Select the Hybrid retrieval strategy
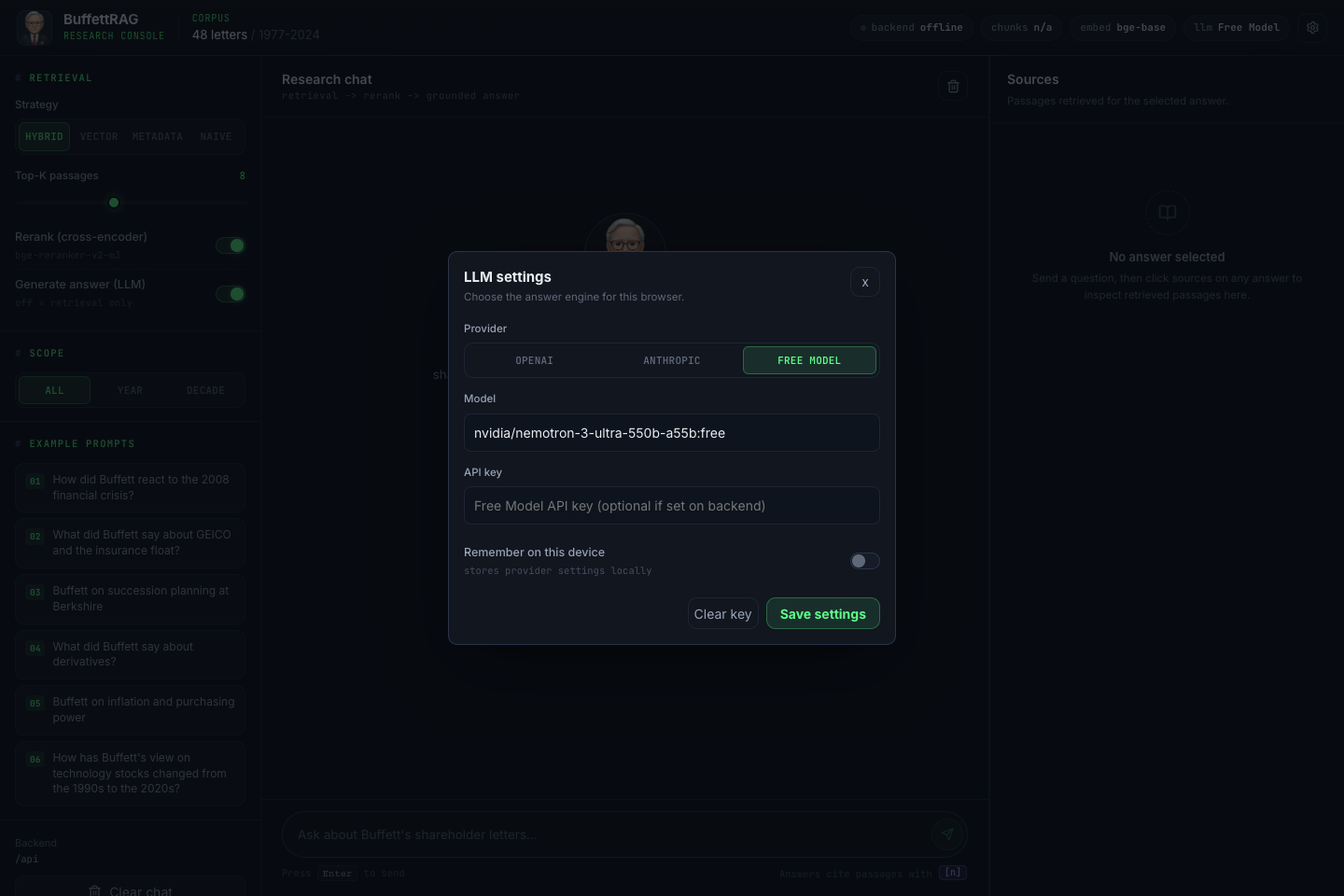The width and height of the screenshot is (1344, 896). tap(44, 136)
